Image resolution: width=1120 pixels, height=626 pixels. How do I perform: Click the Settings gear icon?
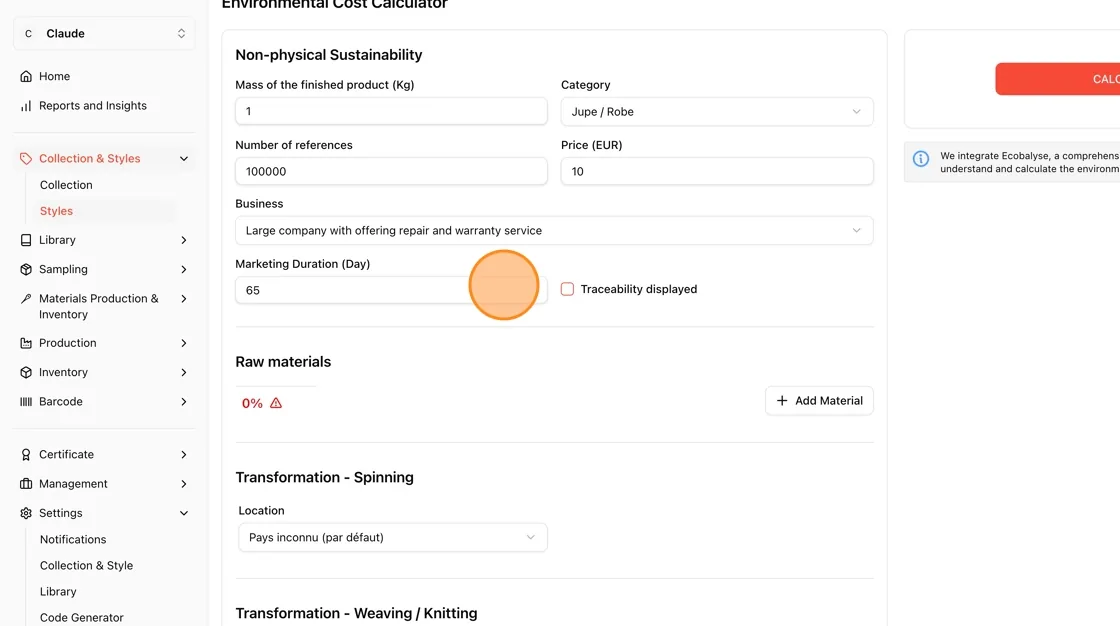point(26,513)
